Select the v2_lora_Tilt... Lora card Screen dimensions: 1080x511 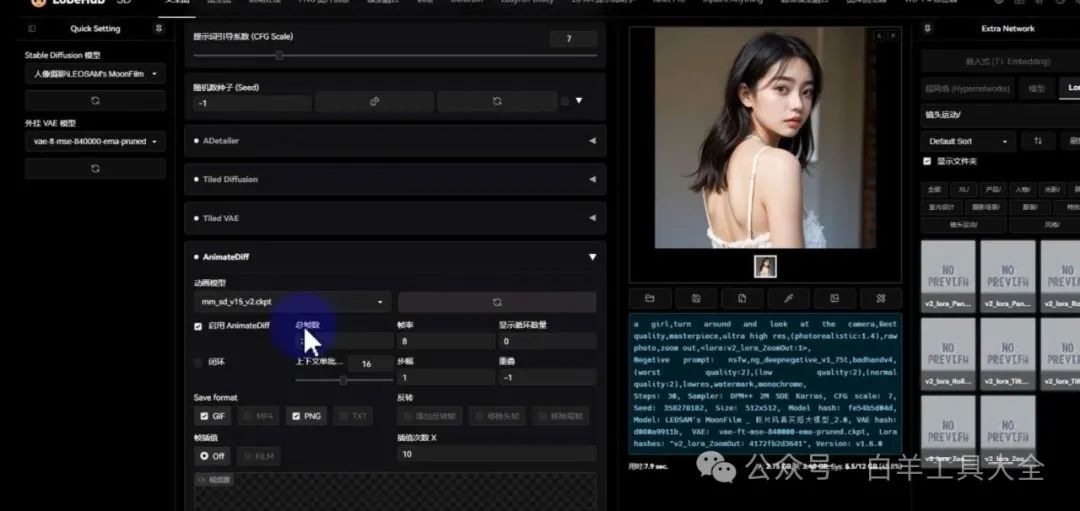pyautogui.click(x=1008, y=353)
